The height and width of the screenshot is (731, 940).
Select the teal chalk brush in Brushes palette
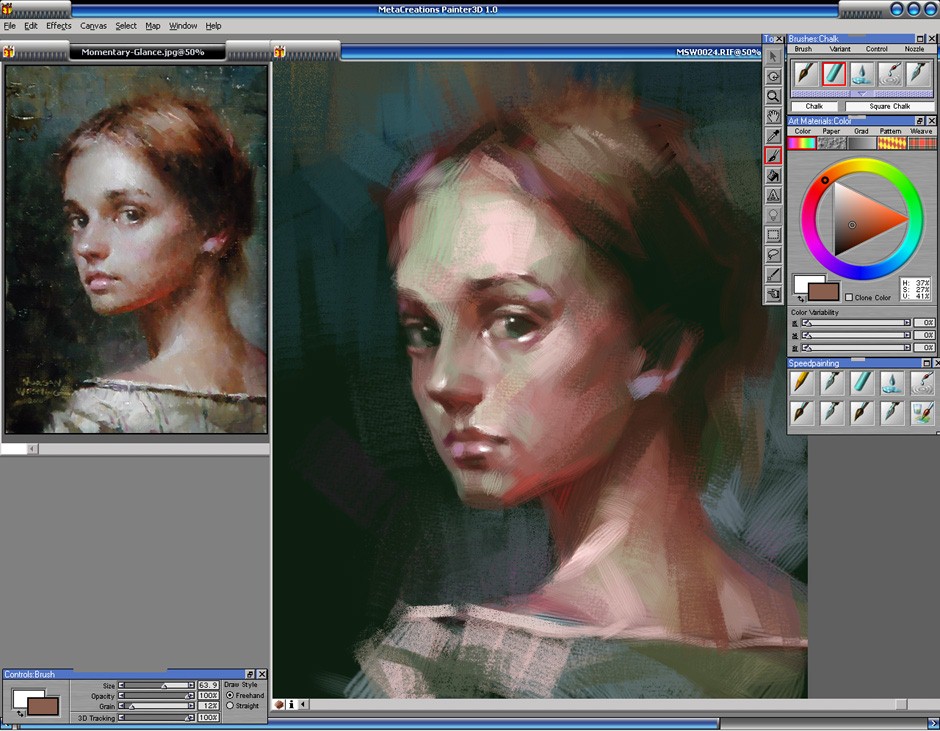(834, 74)
